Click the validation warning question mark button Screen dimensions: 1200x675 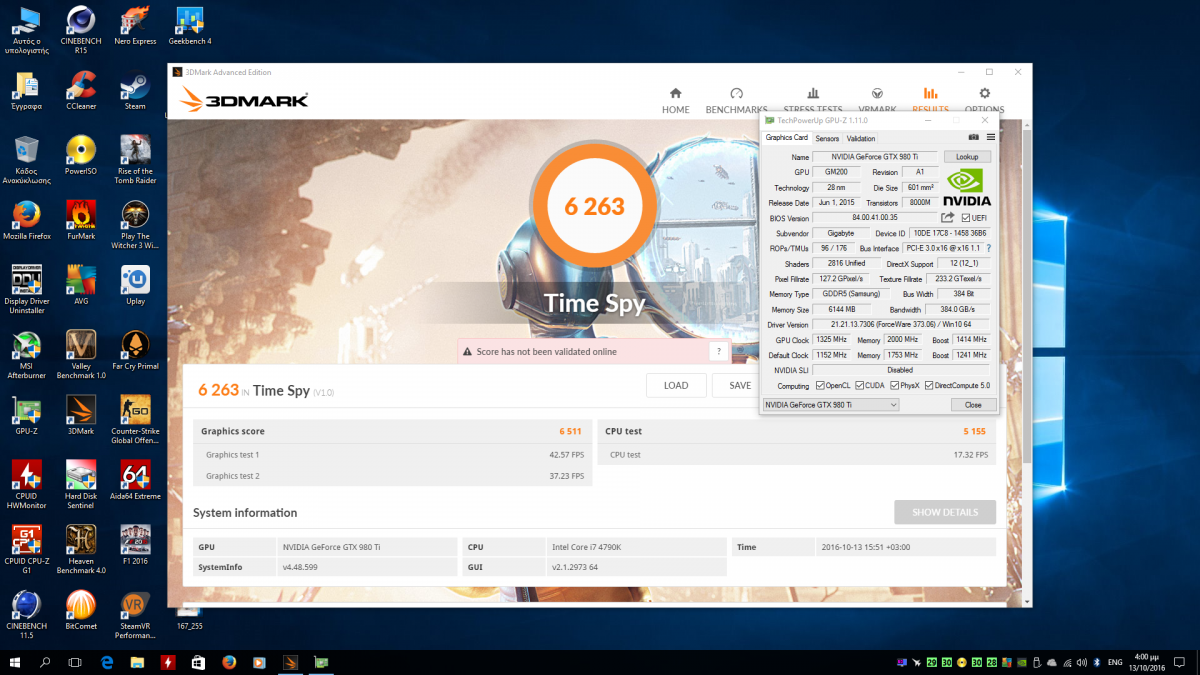pyautogui.click(x=718, y=351)
